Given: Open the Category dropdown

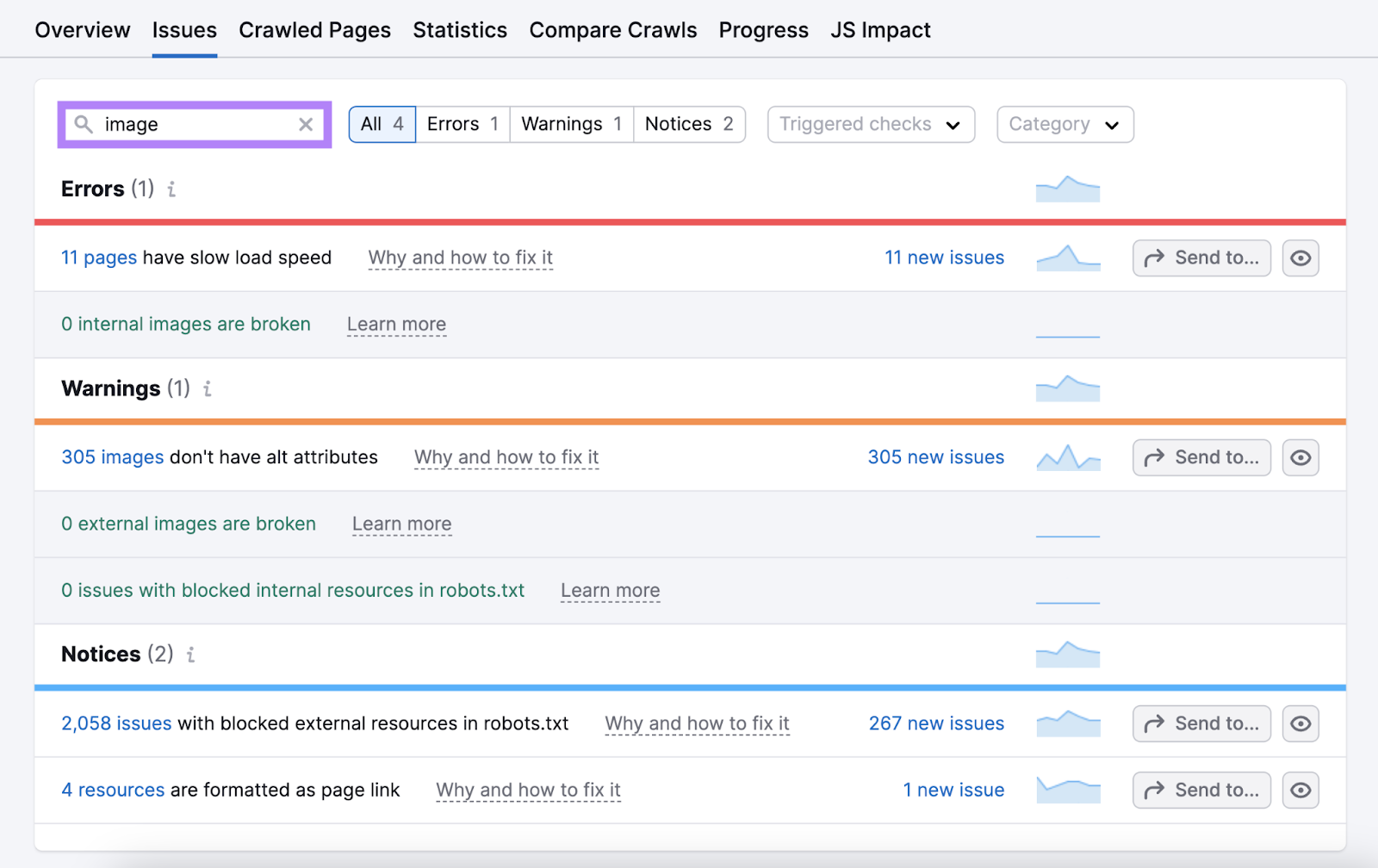Looking at the screenshot, I should point(1065,124).
